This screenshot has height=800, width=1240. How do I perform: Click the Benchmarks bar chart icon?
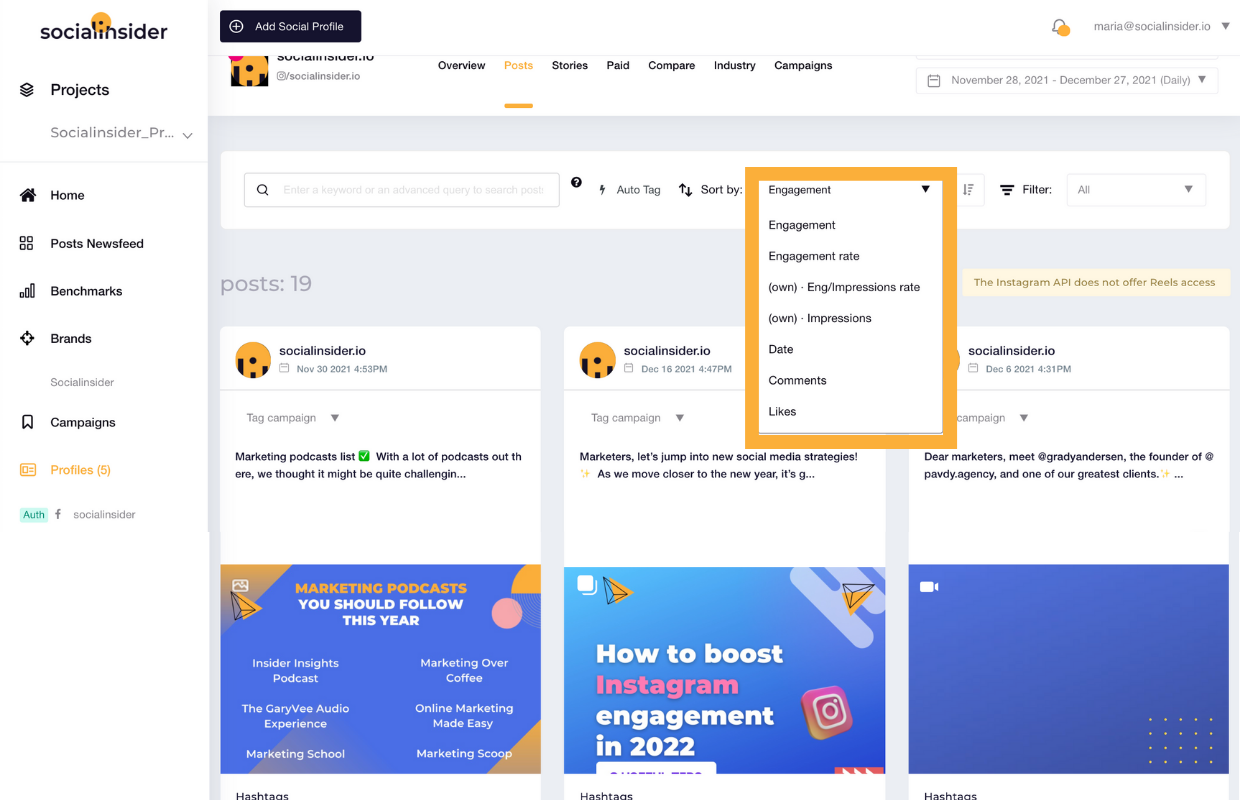coord(27,291)
